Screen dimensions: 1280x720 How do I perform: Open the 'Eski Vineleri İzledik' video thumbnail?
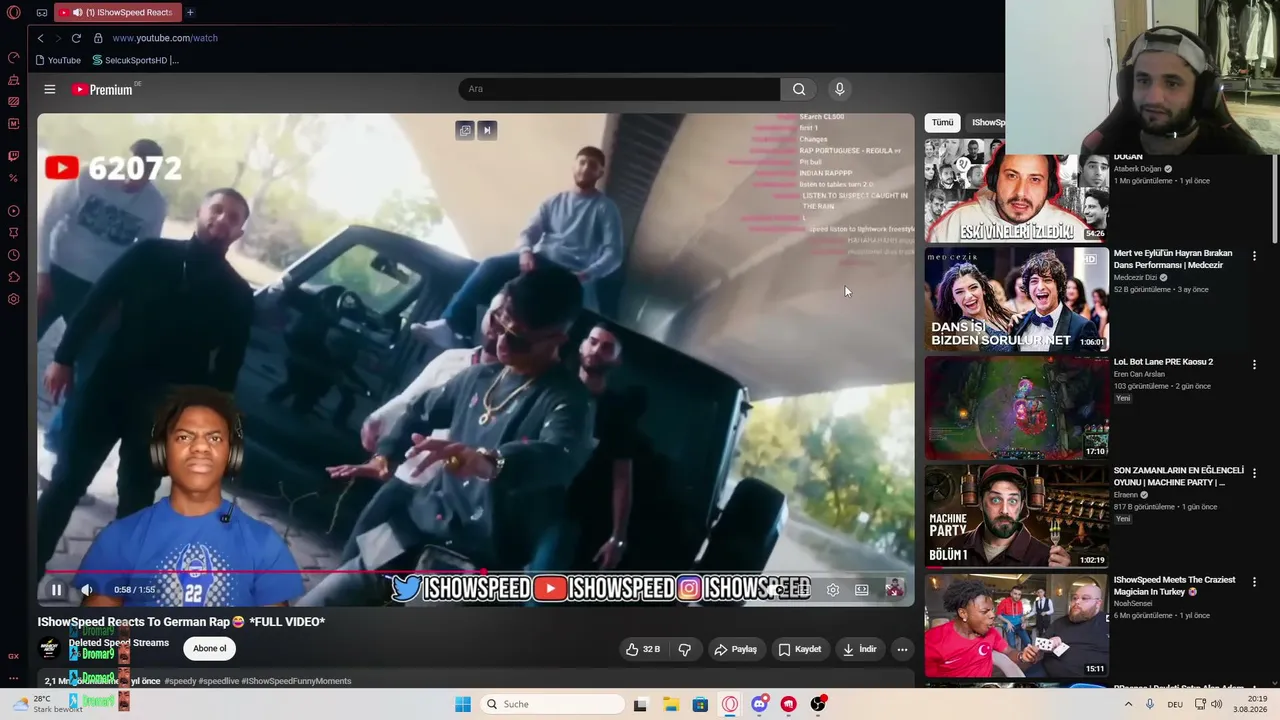1016,191
